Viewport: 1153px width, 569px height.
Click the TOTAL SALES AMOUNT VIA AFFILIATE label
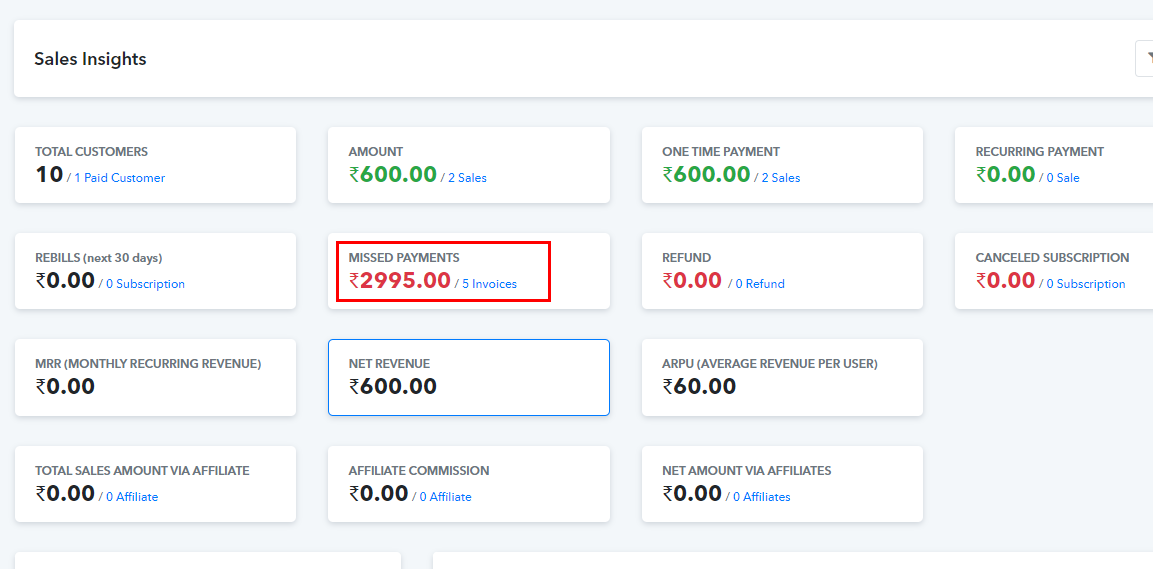(x=143, y=470)
